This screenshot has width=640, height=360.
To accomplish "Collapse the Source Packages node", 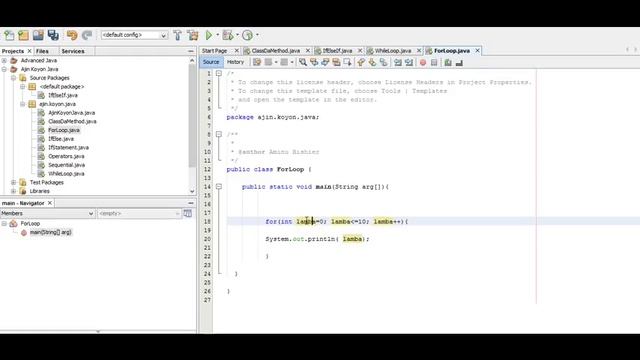I will [13, 78].
